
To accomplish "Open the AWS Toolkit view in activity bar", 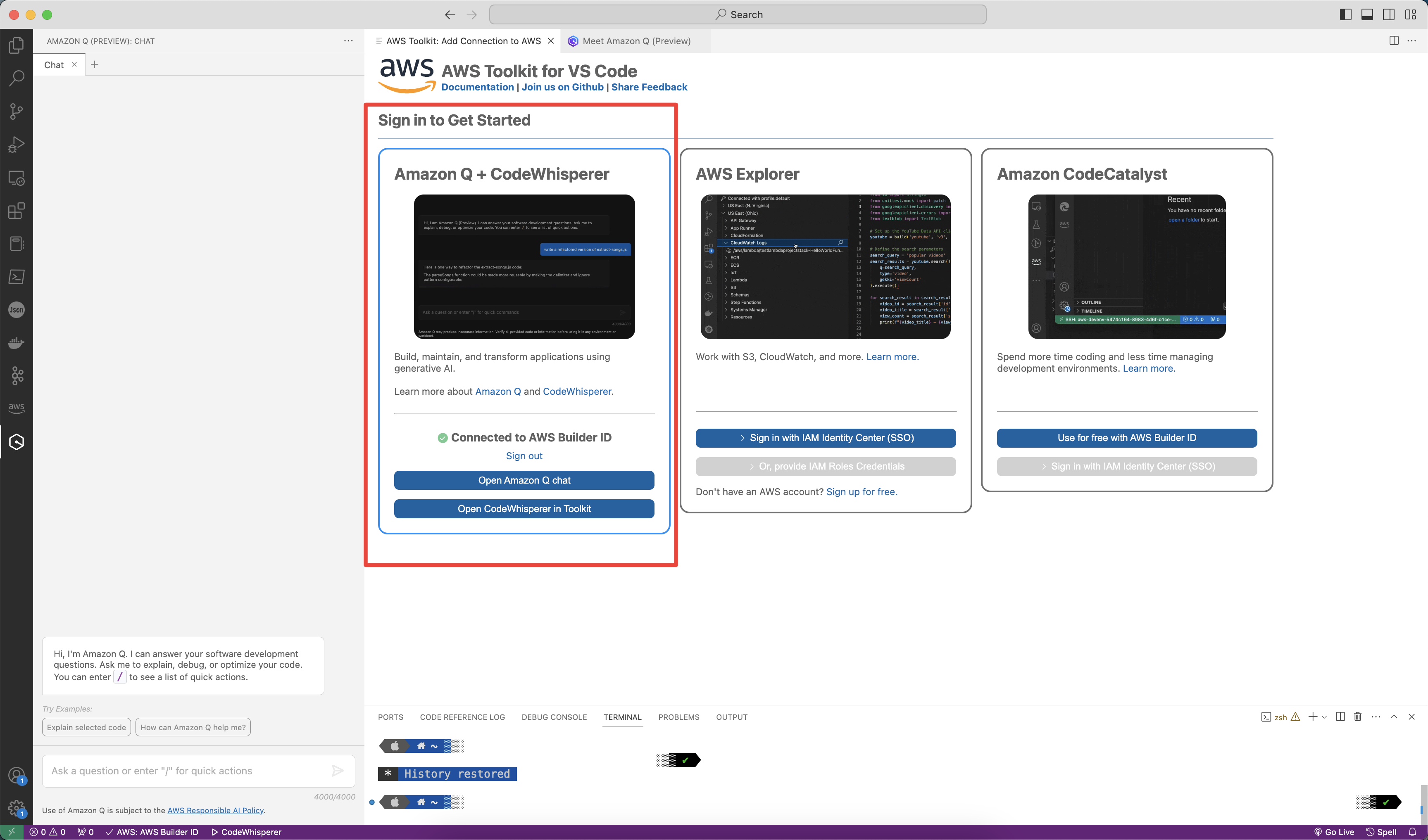I will (17, 408).
